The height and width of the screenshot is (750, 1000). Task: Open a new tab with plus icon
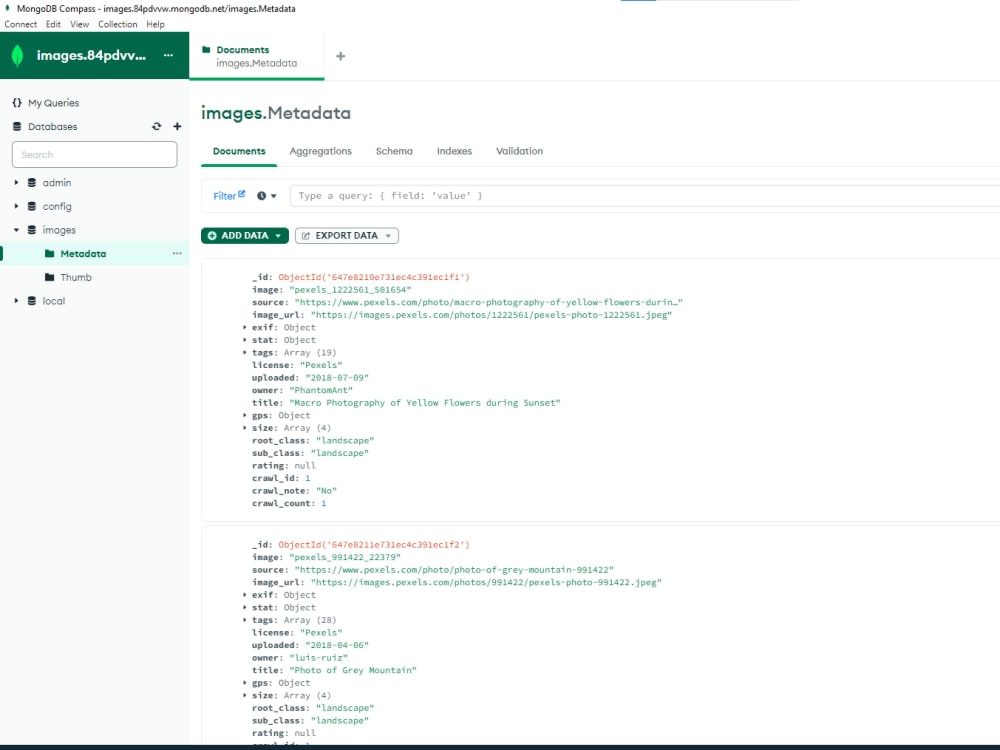point(341,56)
